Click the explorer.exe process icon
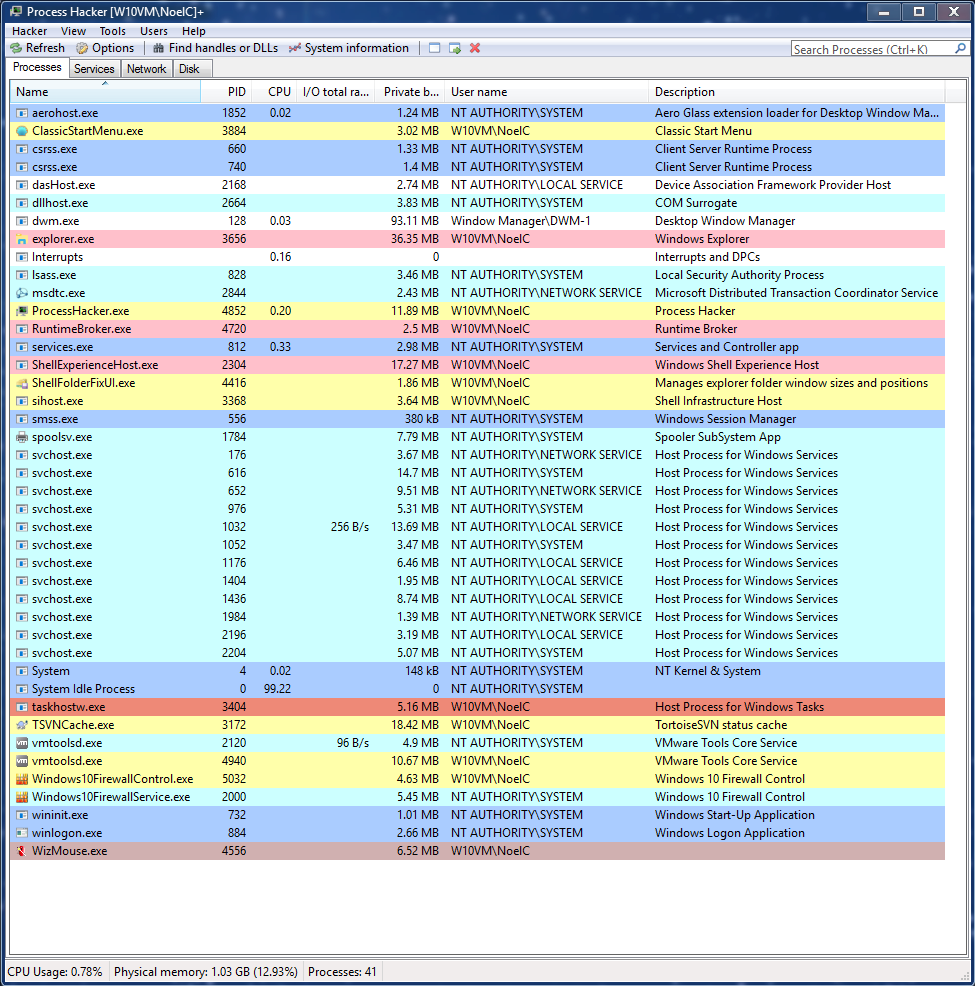Screen dimensions: 975x986 [22, 239]
